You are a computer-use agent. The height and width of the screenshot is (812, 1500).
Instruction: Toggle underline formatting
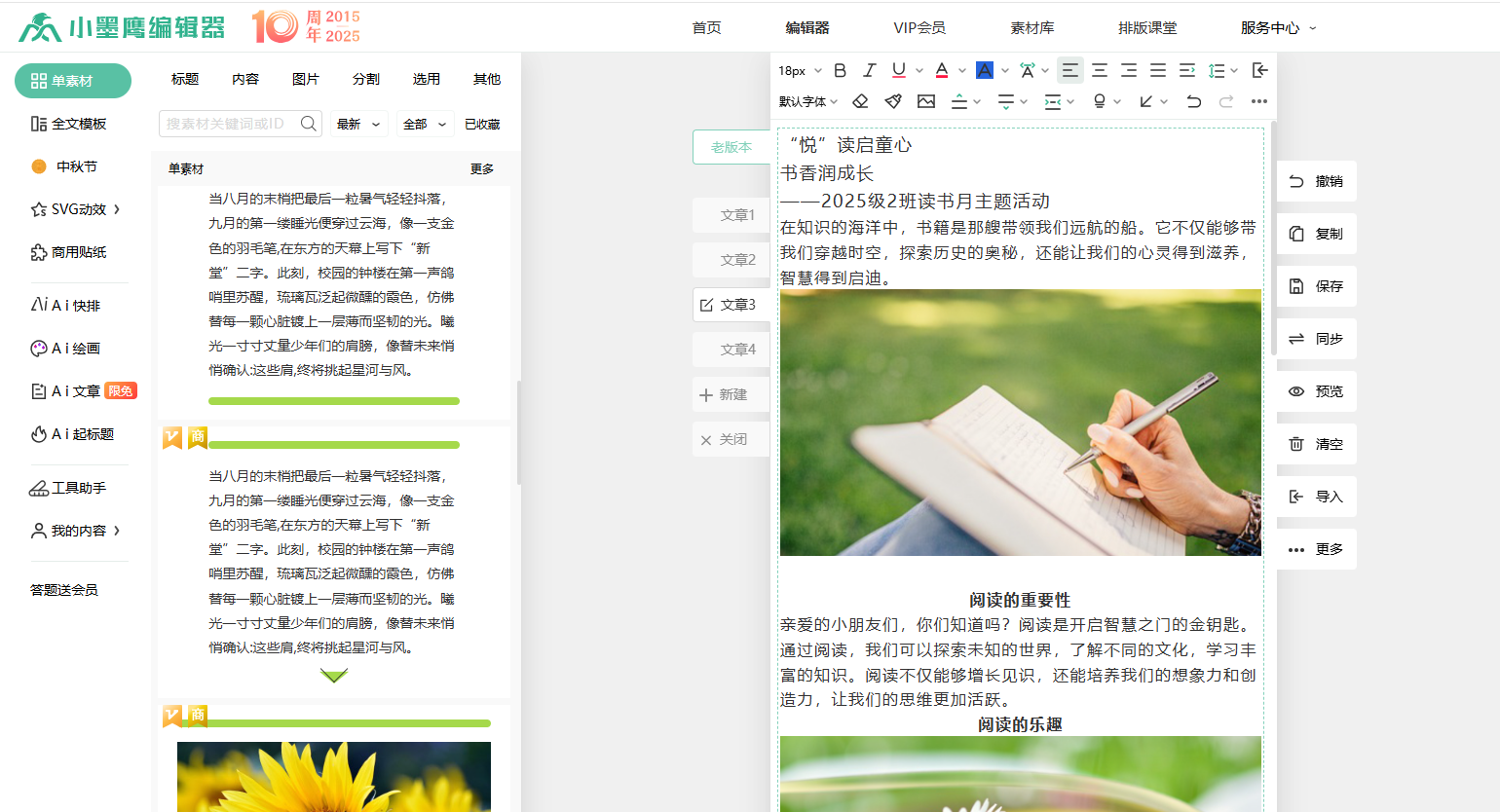click(x=898, y=70)
